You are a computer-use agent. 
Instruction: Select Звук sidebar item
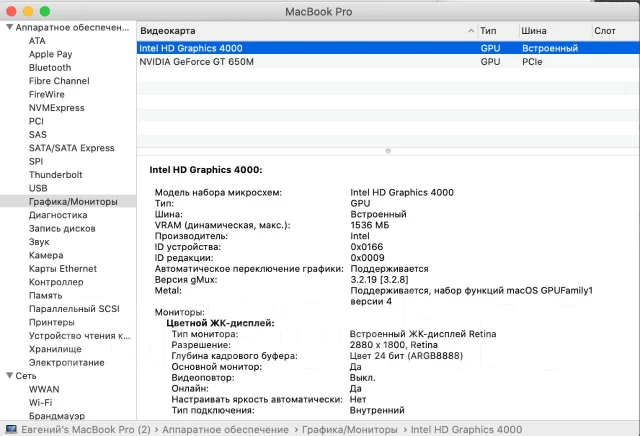coord(39,242)
